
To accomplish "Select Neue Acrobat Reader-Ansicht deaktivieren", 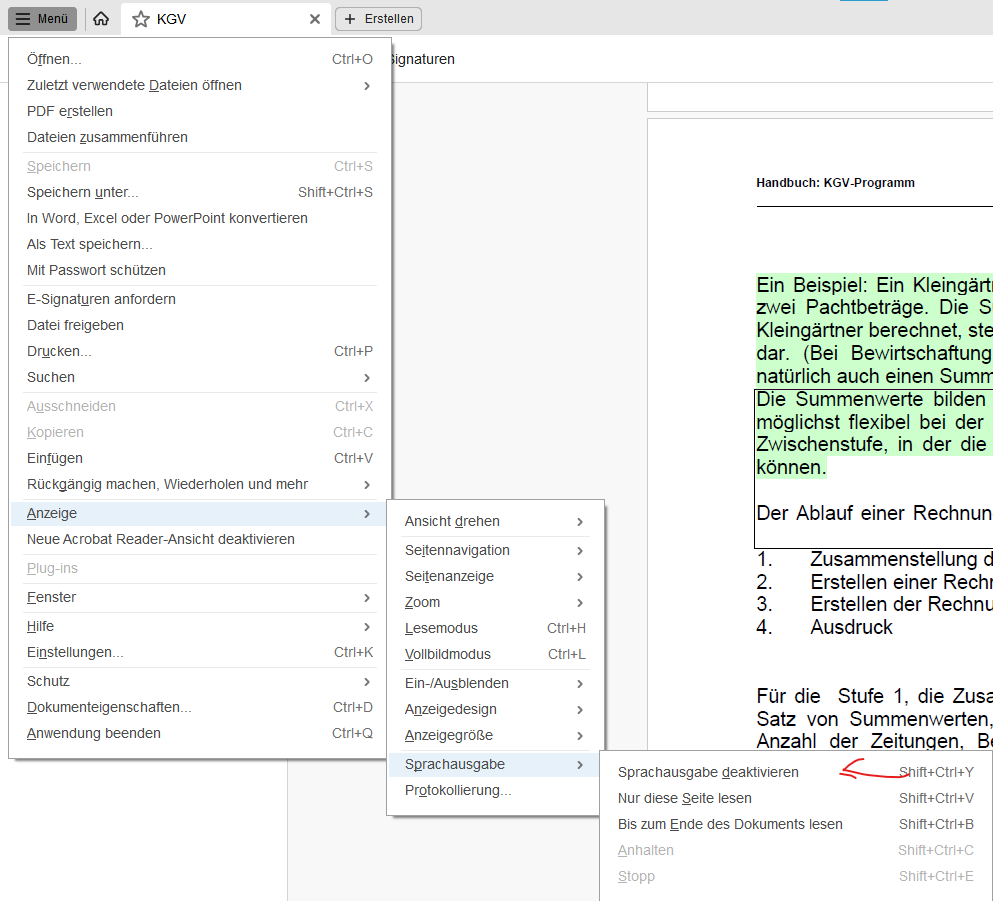I will pyautogui.click(x=199, y=539).
